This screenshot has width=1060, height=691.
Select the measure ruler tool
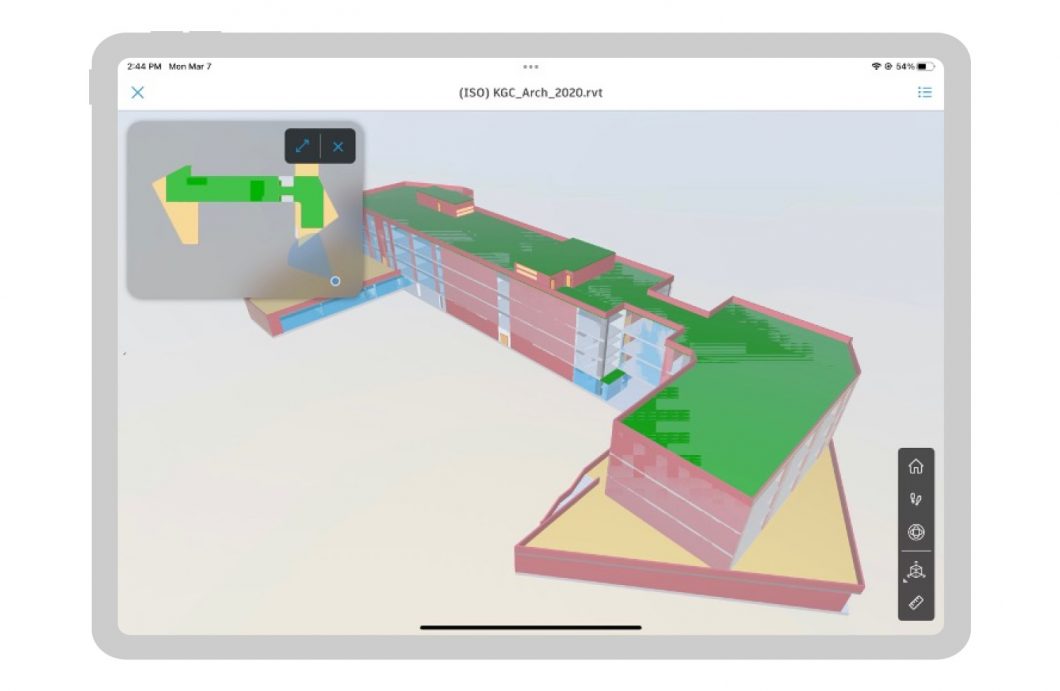pyautogui.click(x=916, y=602)
